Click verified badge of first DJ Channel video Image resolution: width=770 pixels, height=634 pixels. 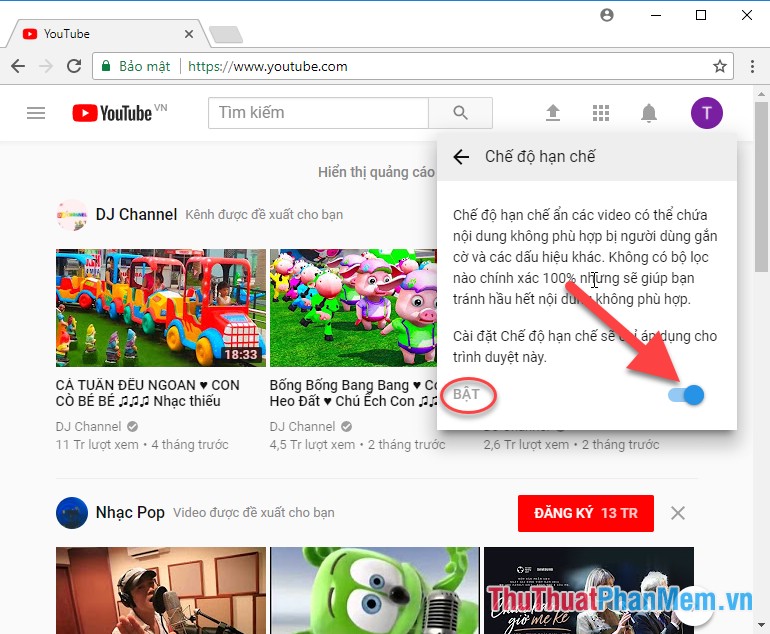[133, 426]
